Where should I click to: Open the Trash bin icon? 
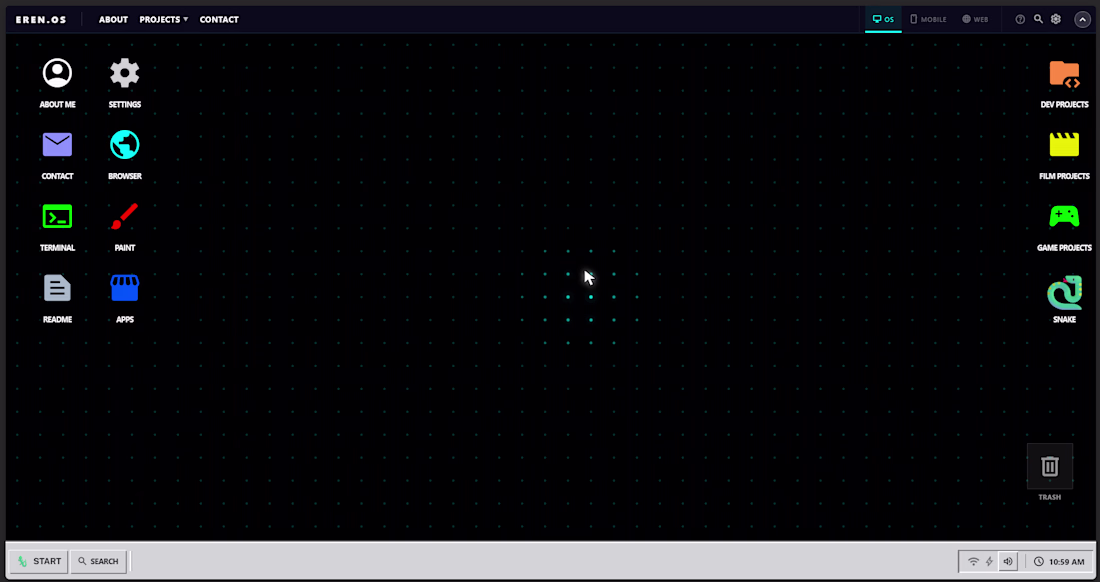(x=1050, y=466)
